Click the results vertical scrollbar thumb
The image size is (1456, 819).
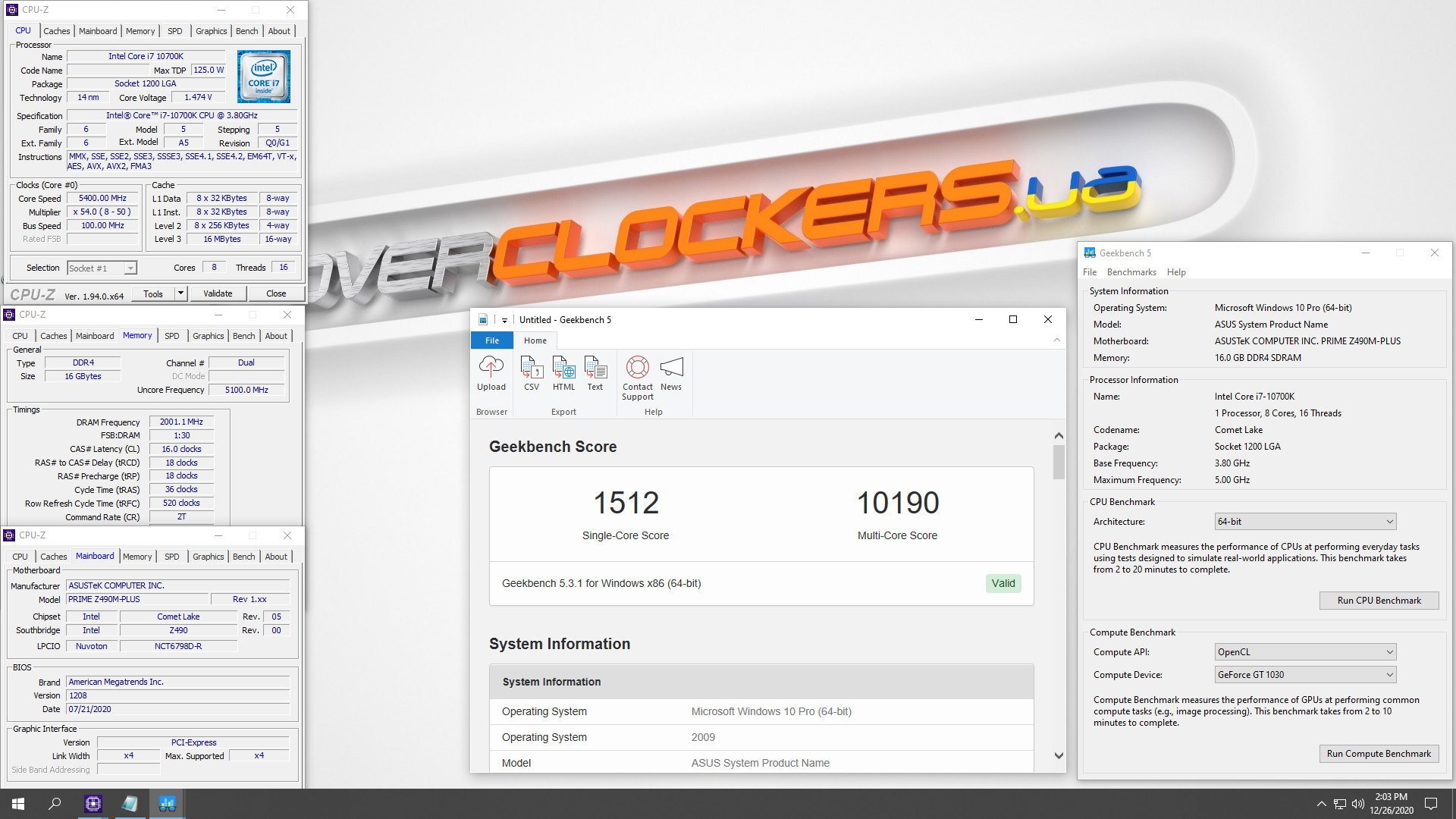point(1059,462)
